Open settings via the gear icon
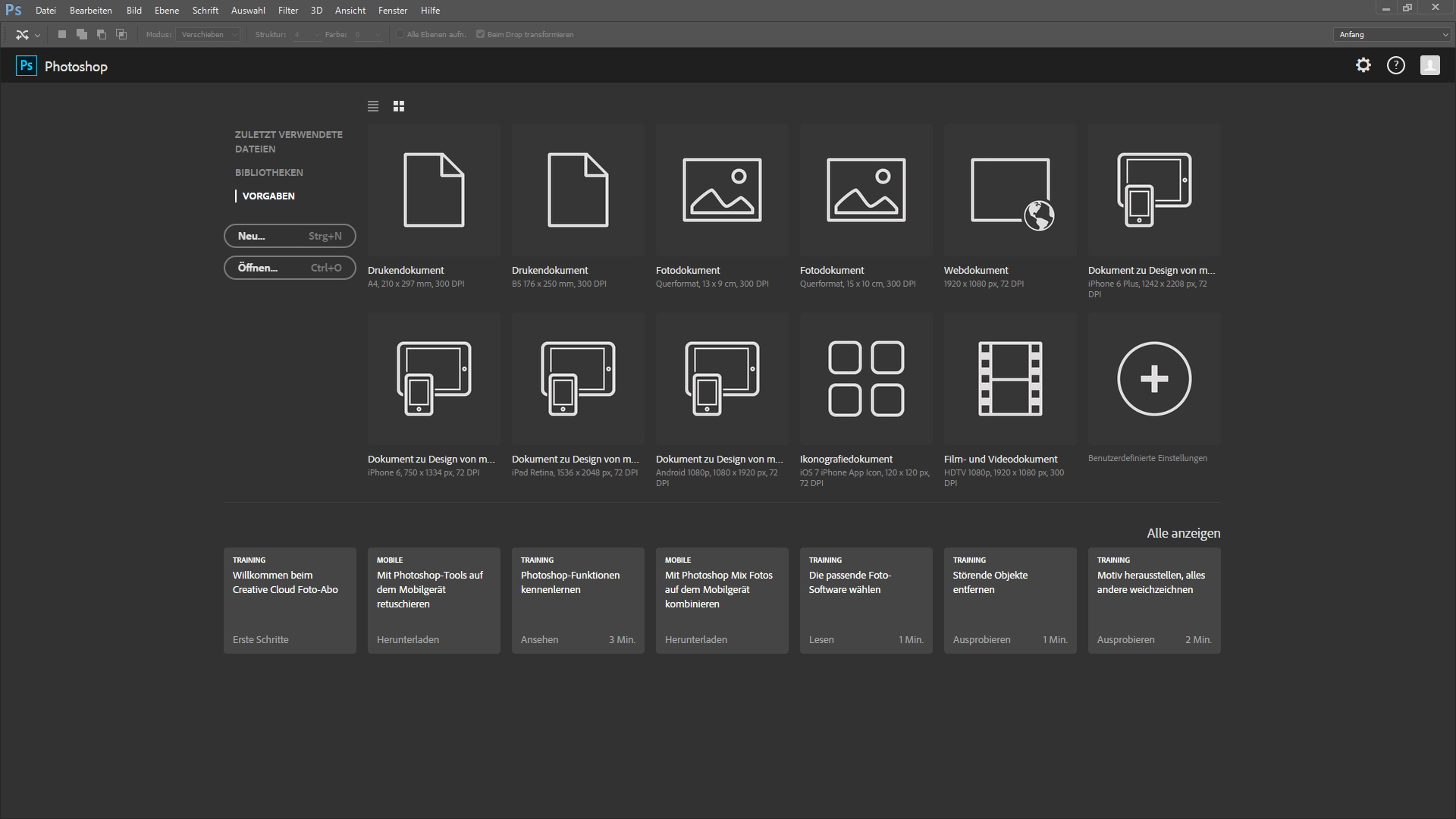1456x819 pixels. [1363, 65]
